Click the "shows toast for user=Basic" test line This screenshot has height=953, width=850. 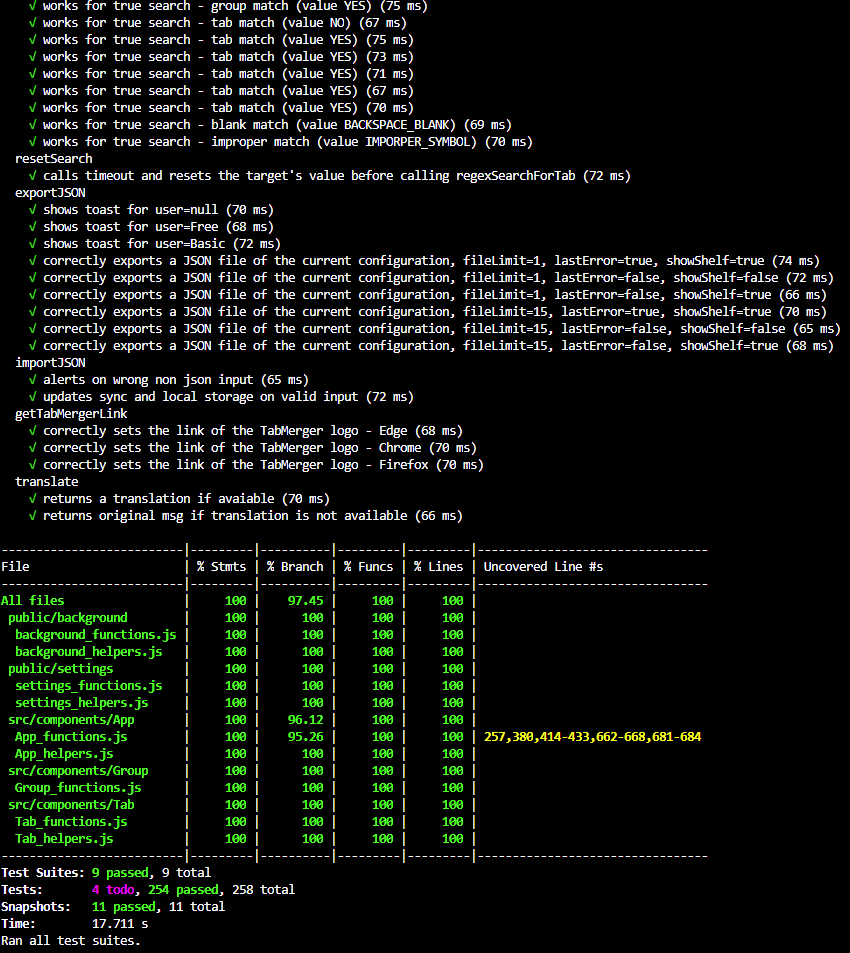point(155,244)
